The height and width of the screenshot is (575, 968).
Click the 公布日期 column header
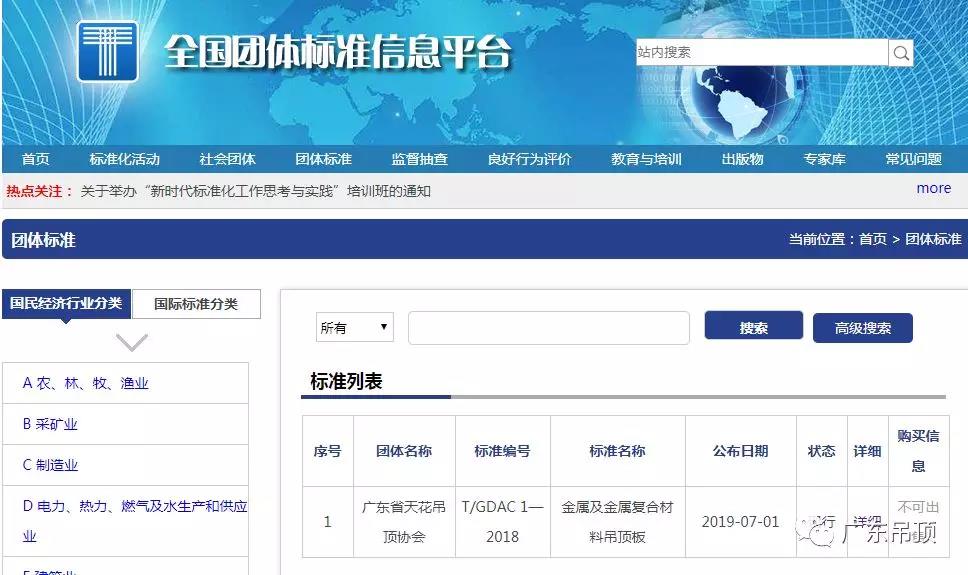coord(741,451)
